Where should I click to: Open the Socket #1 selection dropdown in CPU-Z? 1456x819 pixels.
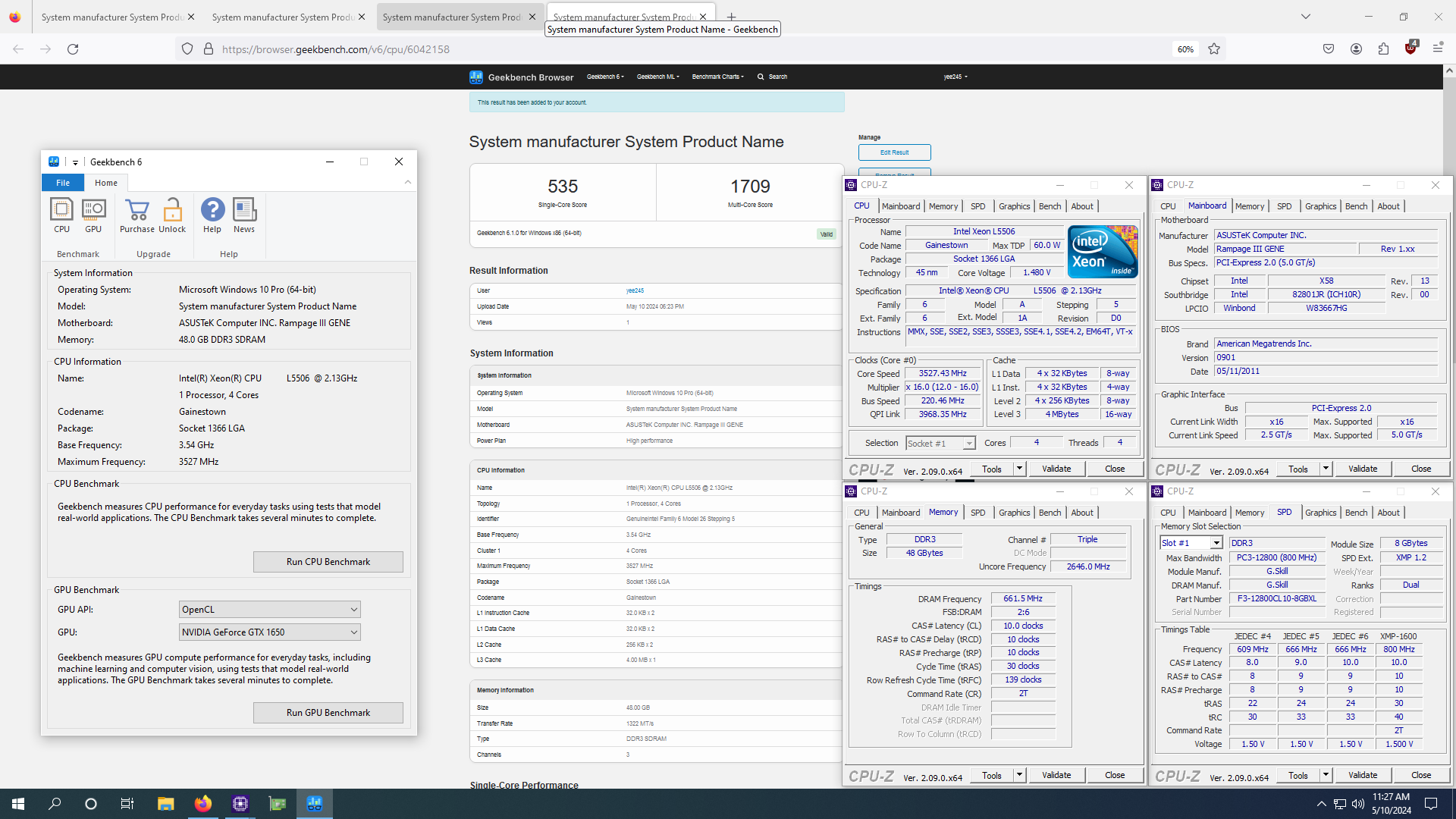pos(940,444)
